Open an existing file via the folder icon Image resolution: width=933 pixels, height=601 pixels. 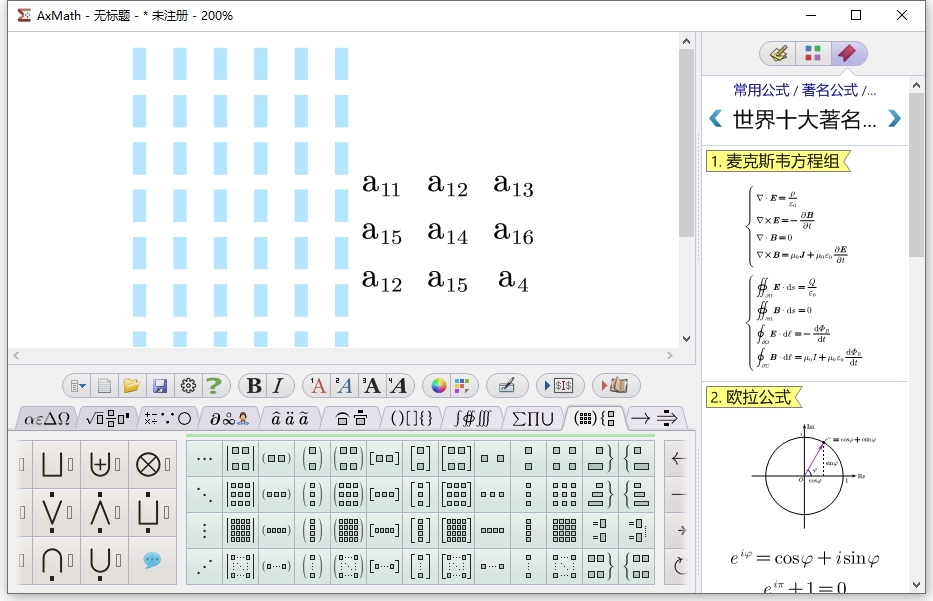click(x=134, y=385)
